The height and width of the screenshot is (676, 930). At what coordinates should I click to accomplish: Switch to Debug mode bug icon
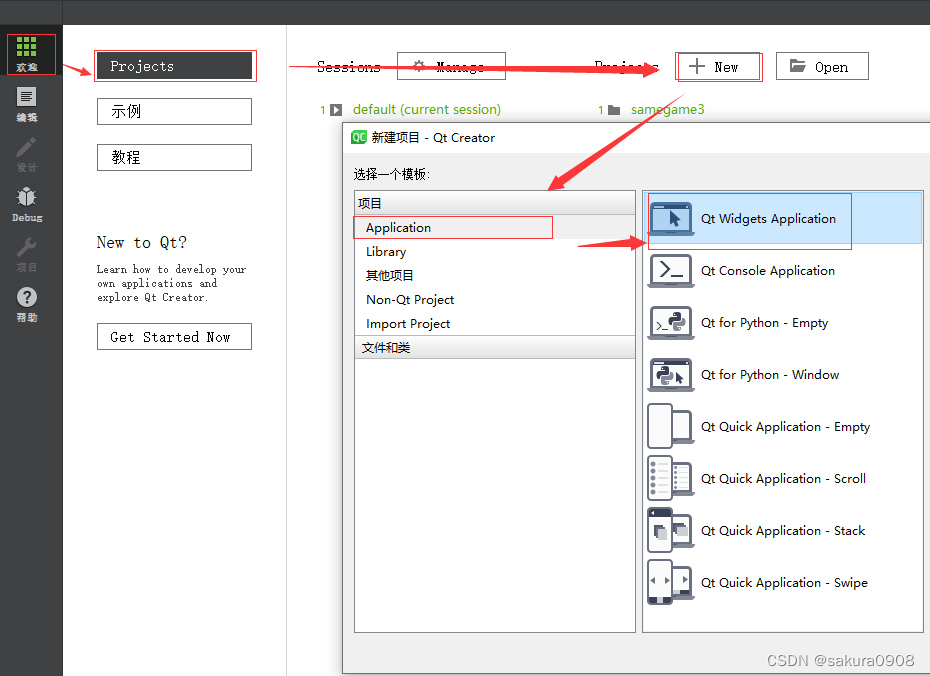pyautogui.click(x=27, y=197)
